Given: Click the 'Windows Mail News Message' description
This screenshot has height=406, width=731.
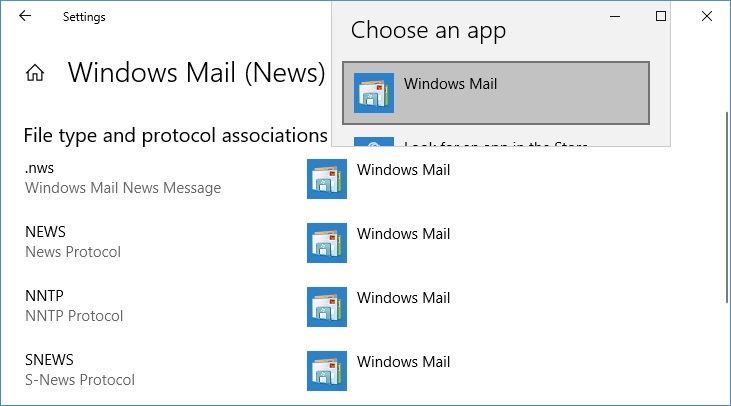Looking at the screenshot, I should 123,188.
